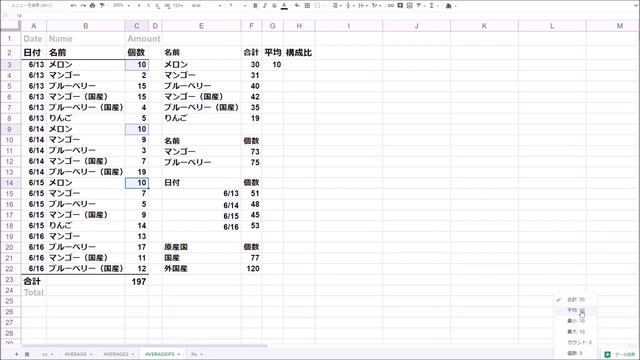
Task: Open the font size dropdown
Action: pyautogui.click(x=237, y=6)
